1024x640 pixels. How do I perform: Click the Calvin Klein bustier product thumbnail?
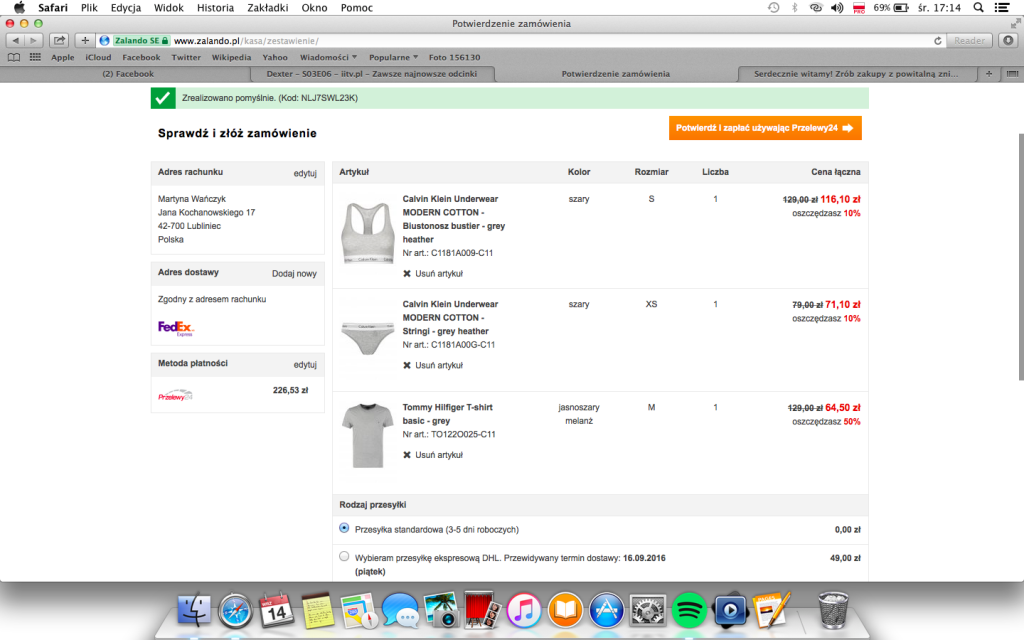click(x=367, y=234)
